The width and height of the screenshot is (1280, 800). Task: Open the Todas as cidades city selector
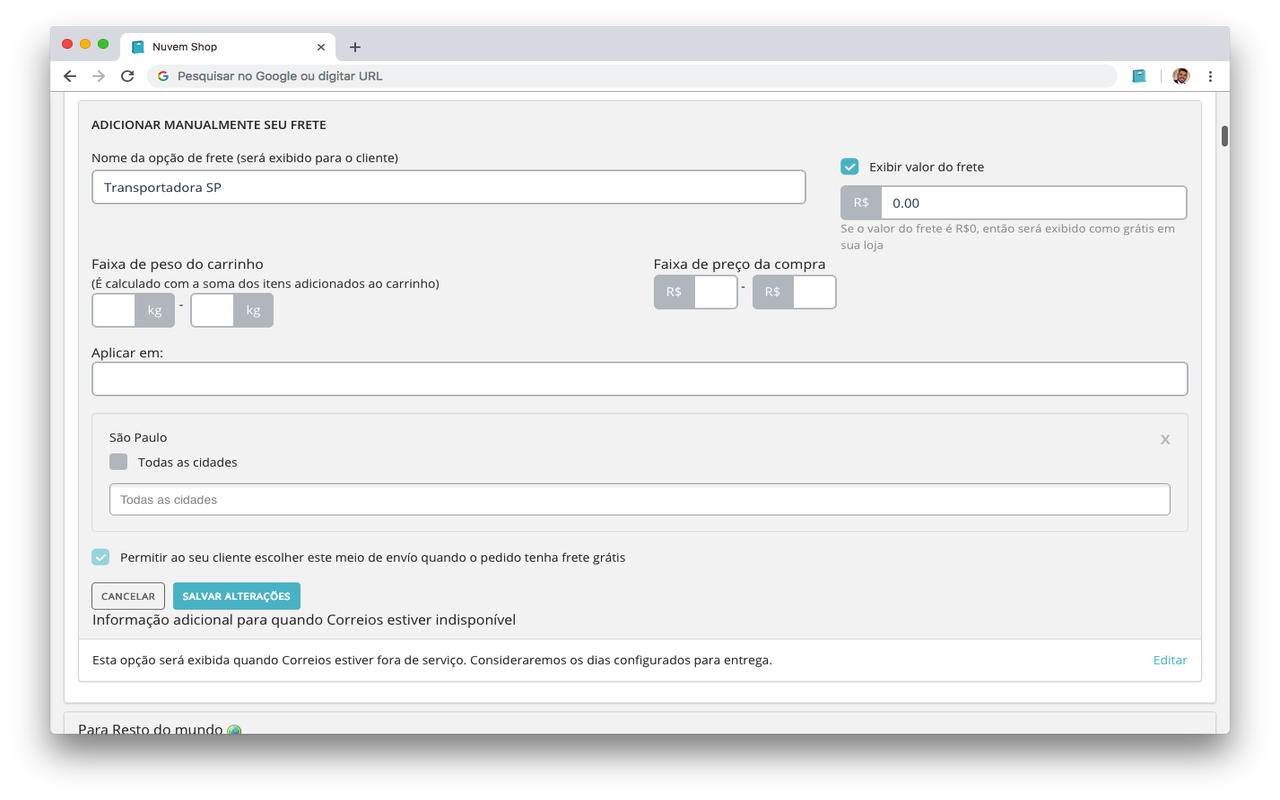639,500
